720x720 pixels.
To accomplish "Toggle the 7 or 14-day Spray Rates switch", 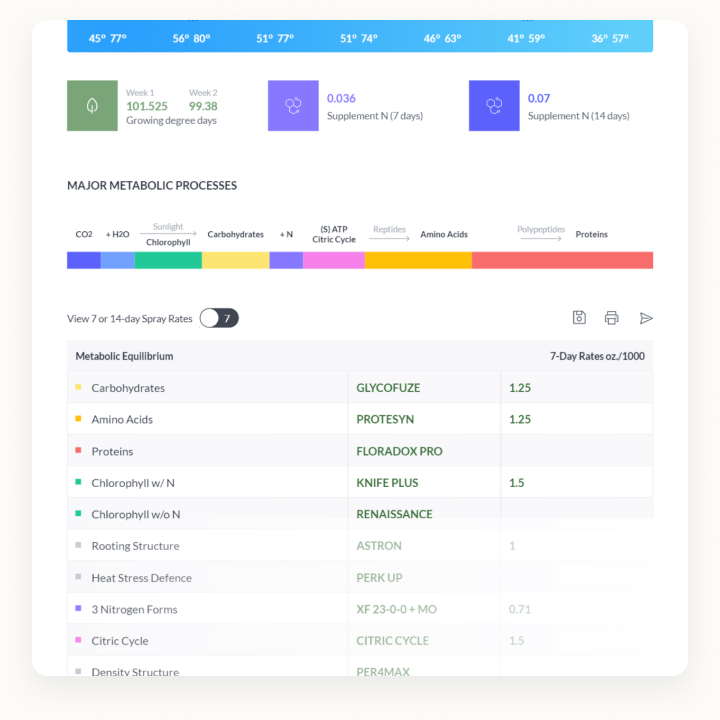I will coord(219,318).
